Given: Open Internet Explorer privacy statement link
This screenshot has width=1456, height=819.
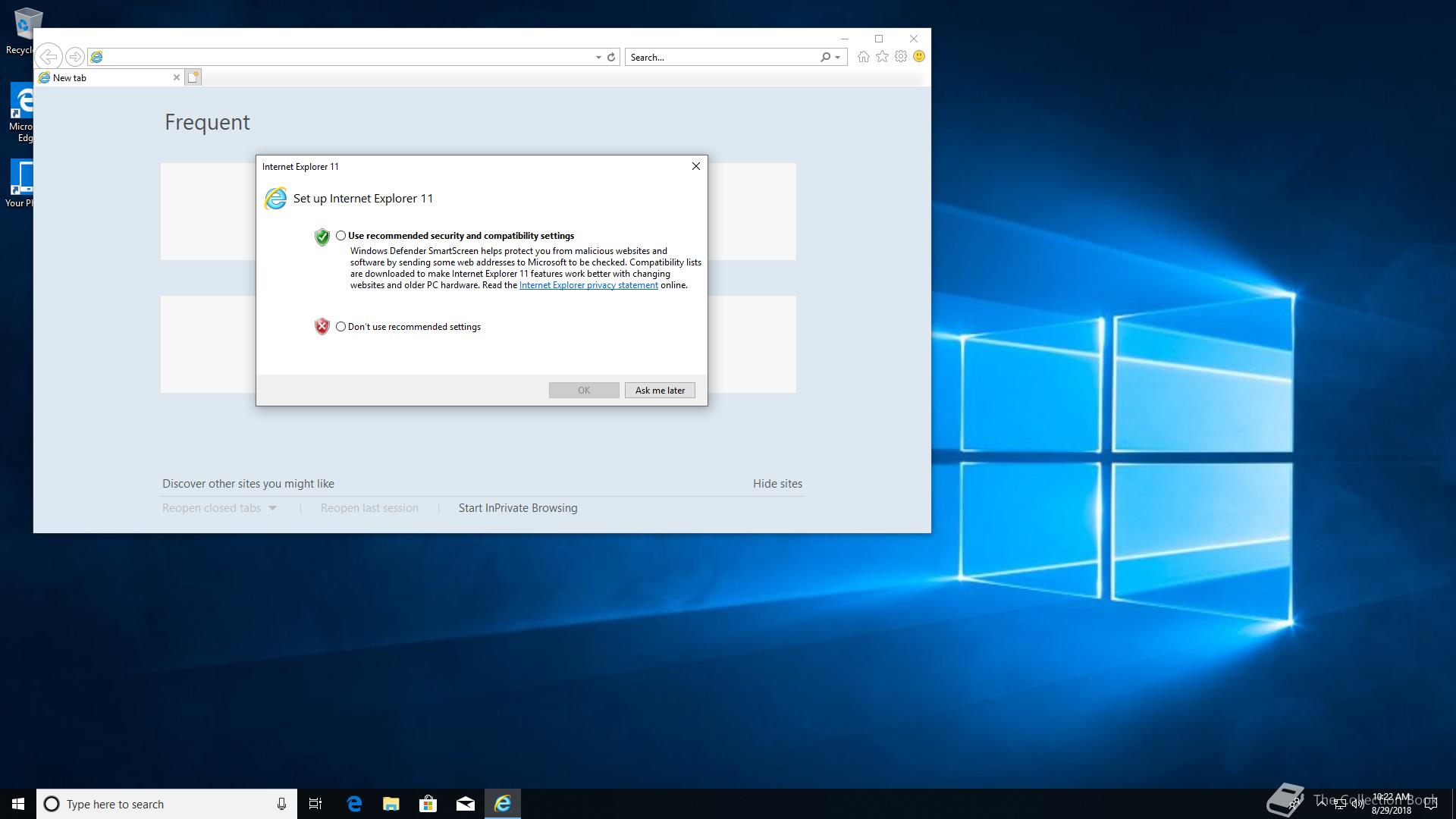Looking at the screenshot, I should (588, 285).
